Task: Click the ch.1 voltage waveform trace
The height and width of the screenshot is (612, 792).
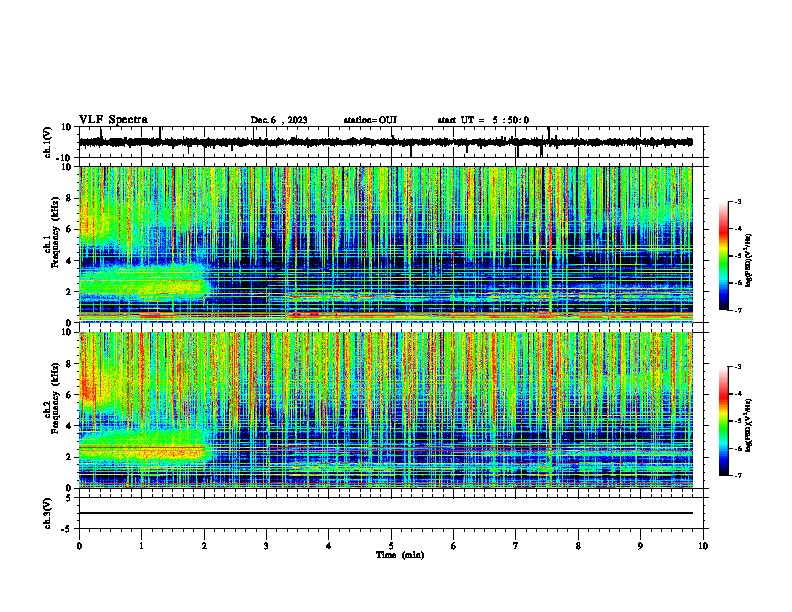Action: (x=385, y=142)
